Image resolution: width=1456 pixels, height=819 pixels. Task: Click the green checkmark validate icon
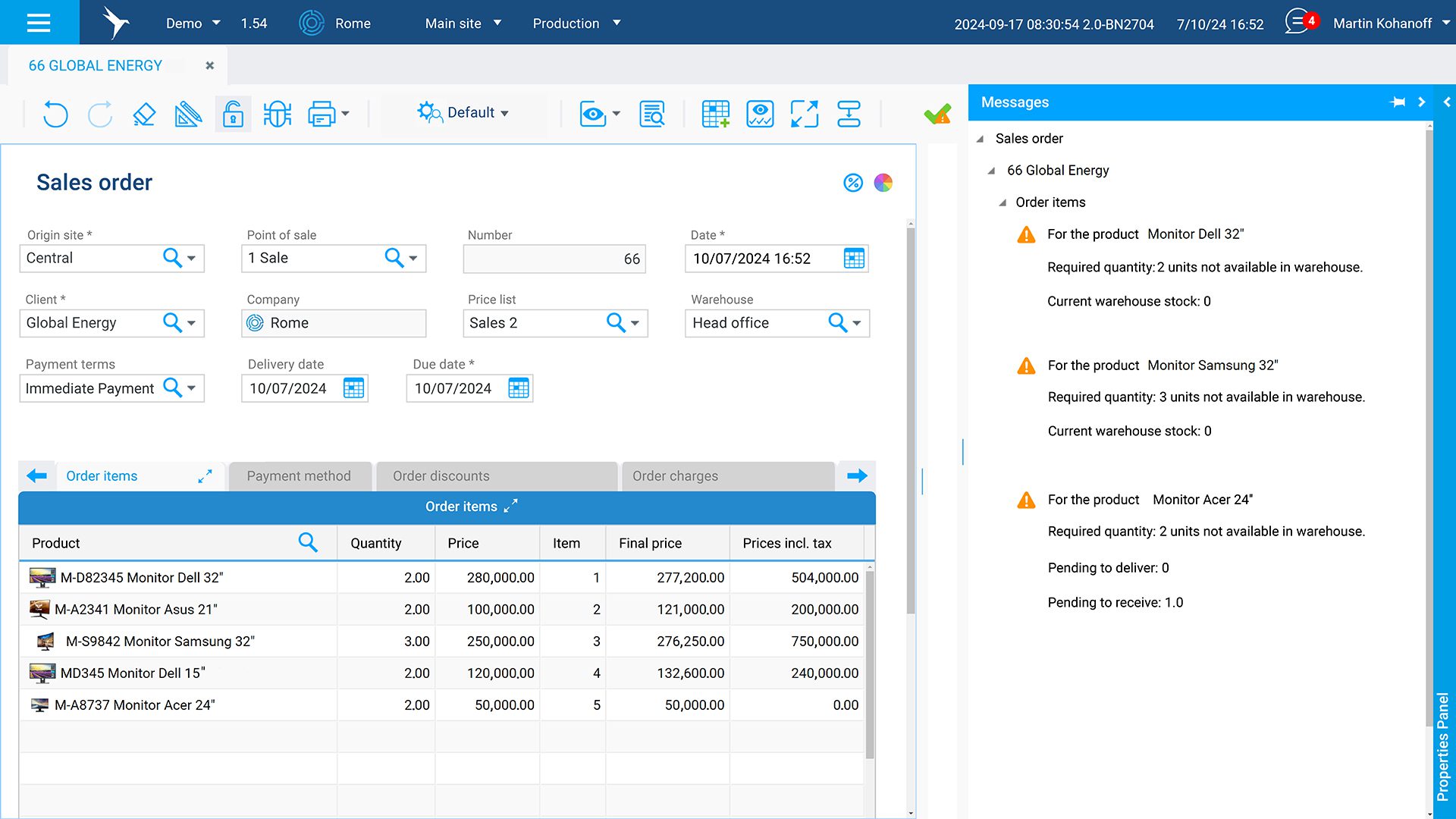click(937, 114)
